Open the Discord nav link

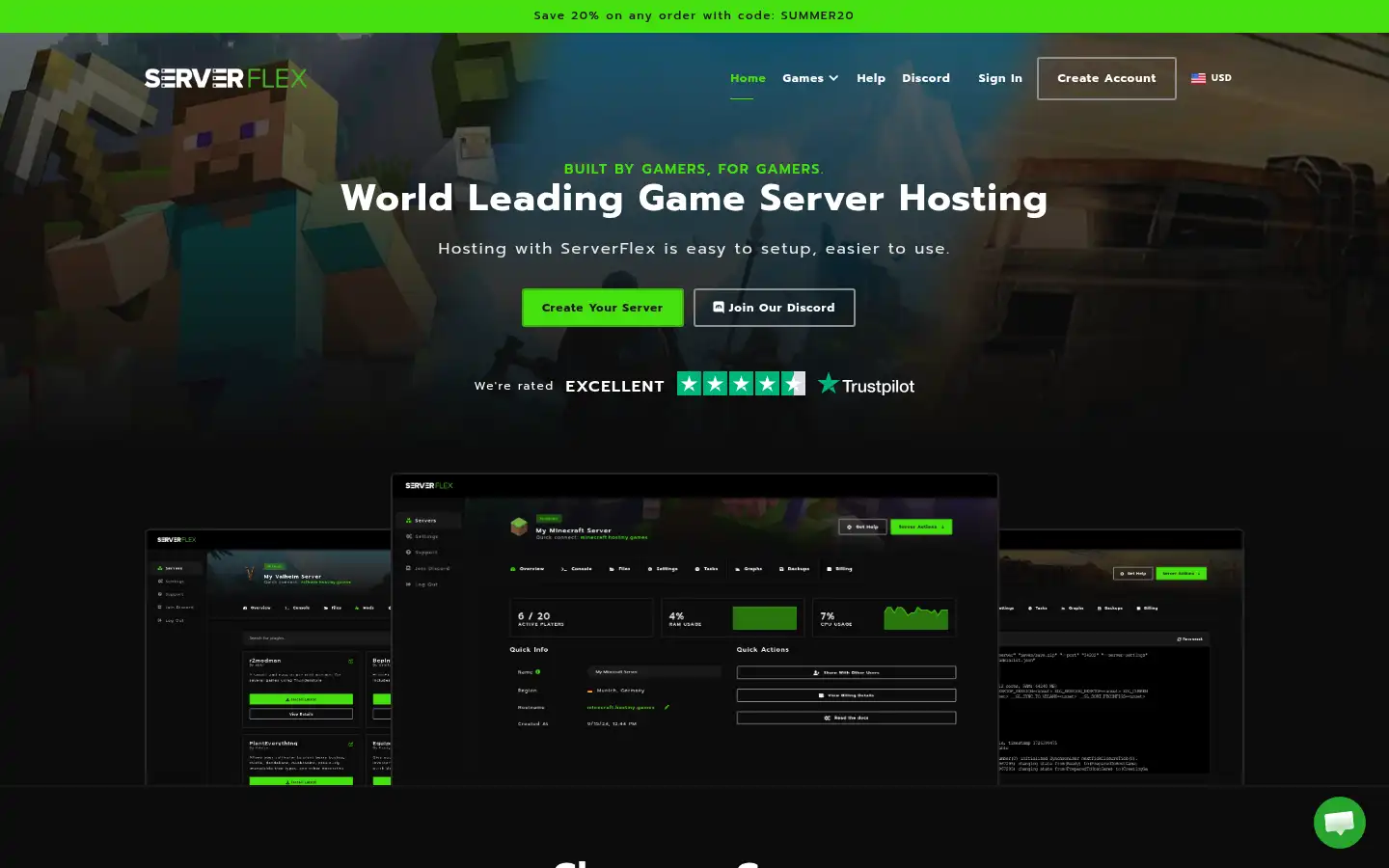[926, 78]
